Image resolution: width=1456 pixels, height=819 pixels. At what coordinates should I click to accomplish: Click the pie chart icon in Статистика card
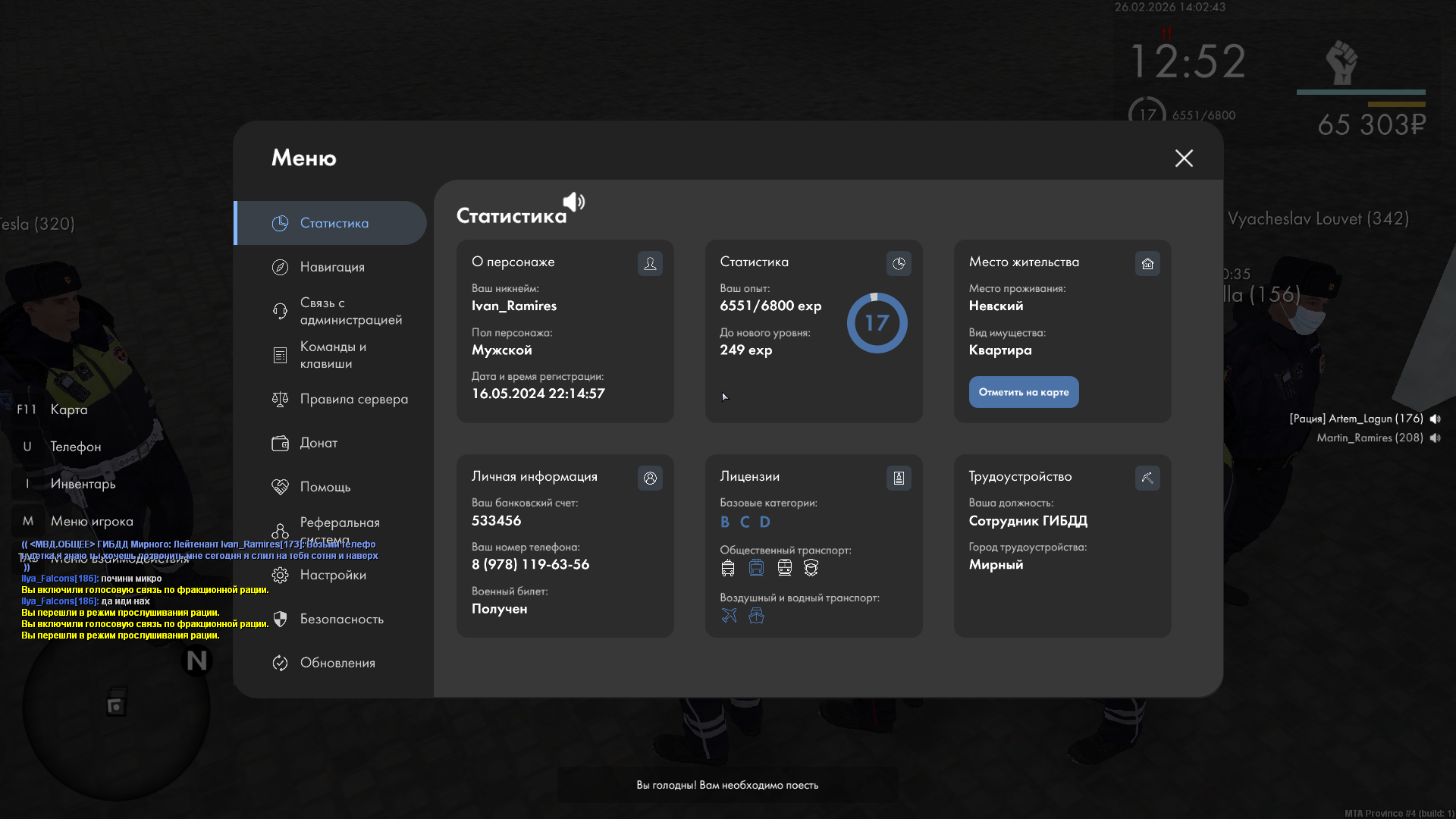point(899,263)
